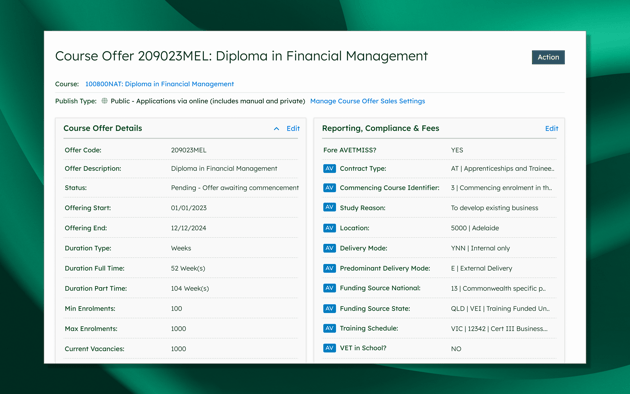This screenshot has width=630, height=394.
Task: Click the contract type AT | Apprenticeships and Trainee
Action: point(502,168)
